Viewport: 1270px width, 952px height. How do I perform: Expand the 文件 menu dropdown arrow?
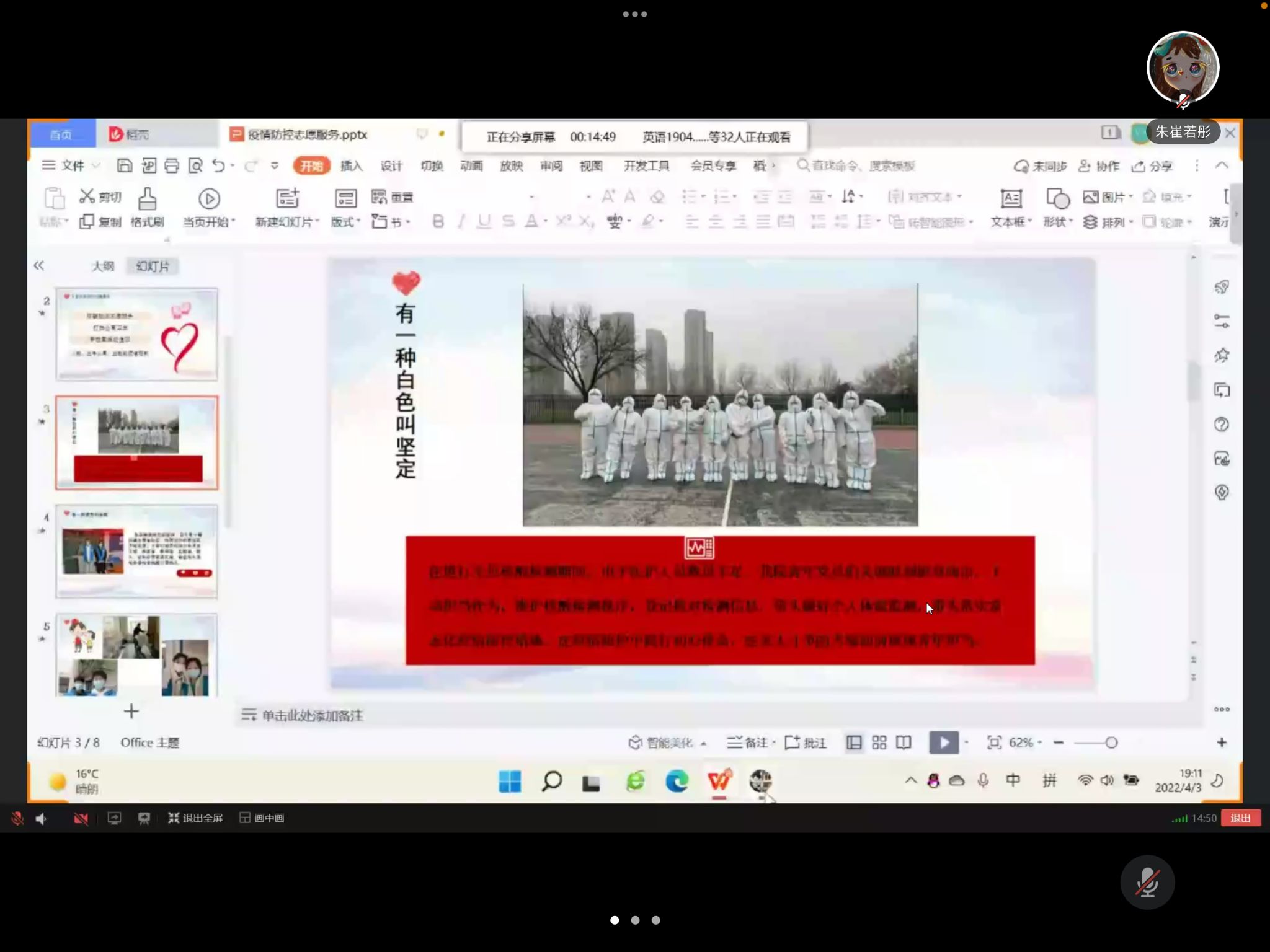coord(96,165)
